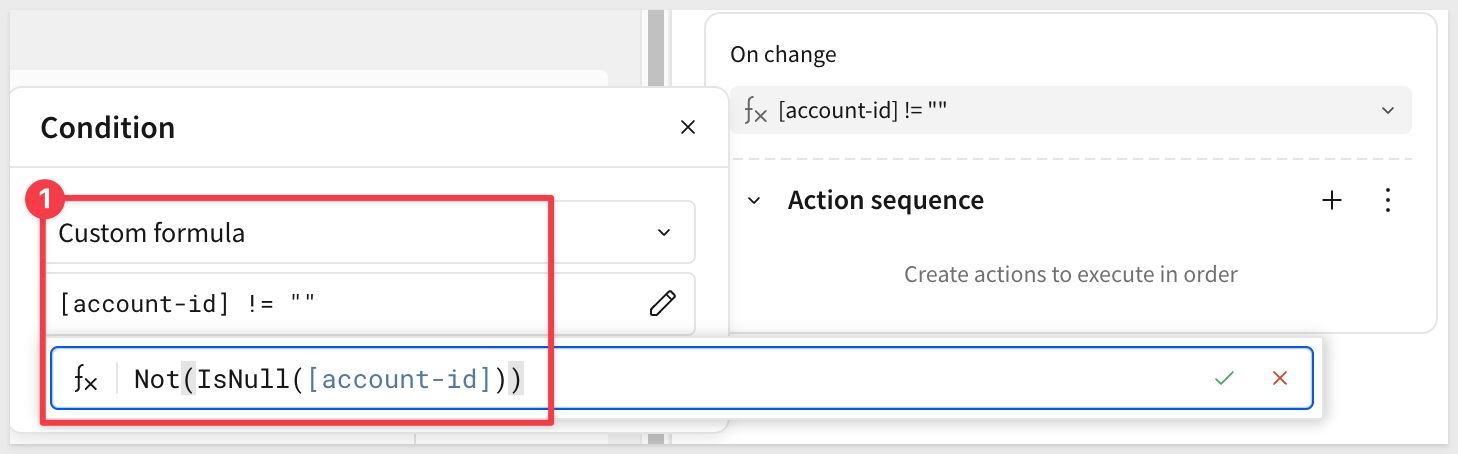Expand the On change condition dropdown arrow

[1387, 111]
